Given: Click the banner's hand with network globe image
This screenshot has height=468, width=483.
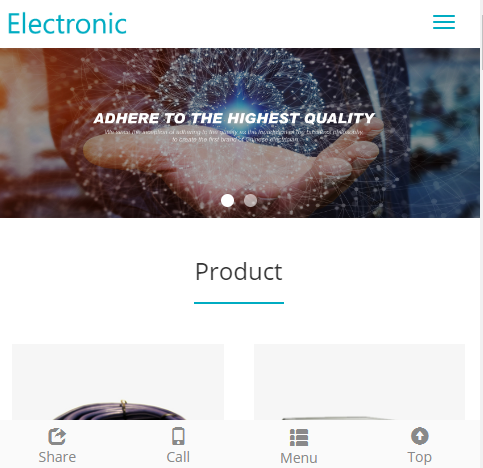Looking at the screenshot, I should click(240, 133).
